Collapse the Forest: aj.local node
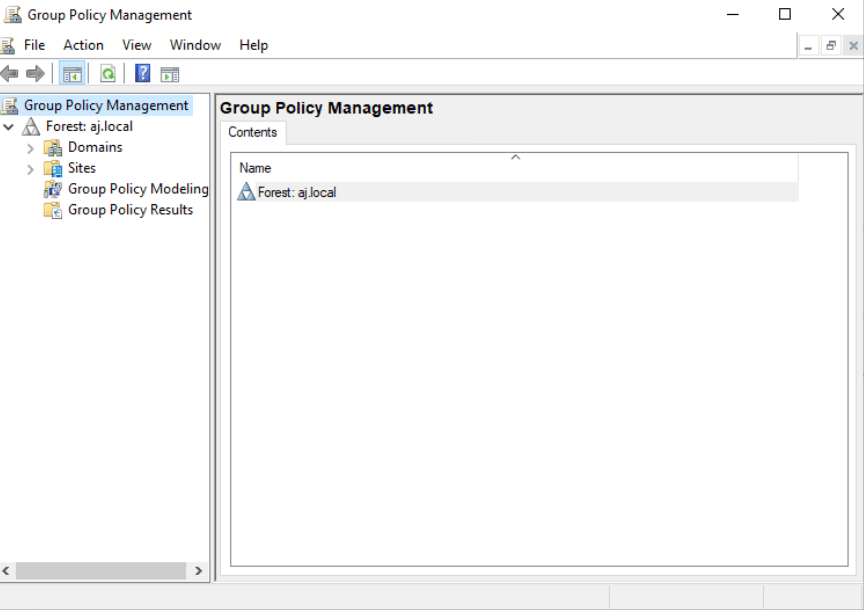 coord(9,127)
